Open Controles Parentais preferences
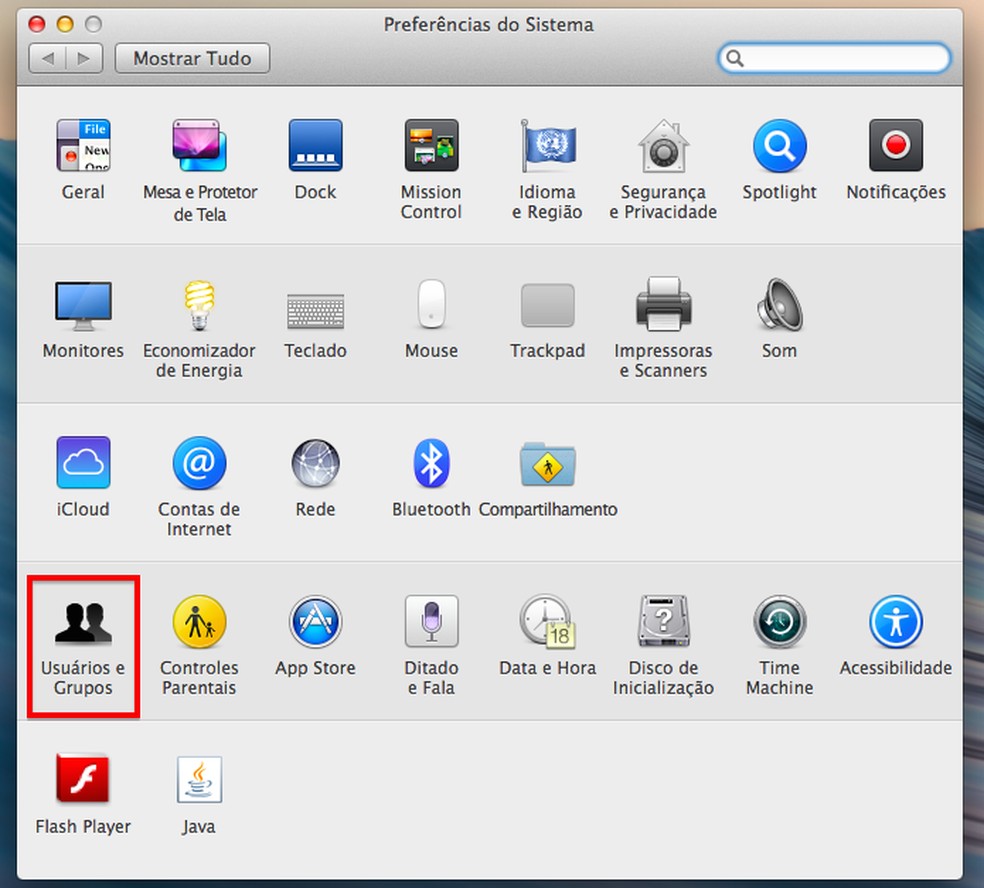Screen dimensions: 984x888 (200, 622)
